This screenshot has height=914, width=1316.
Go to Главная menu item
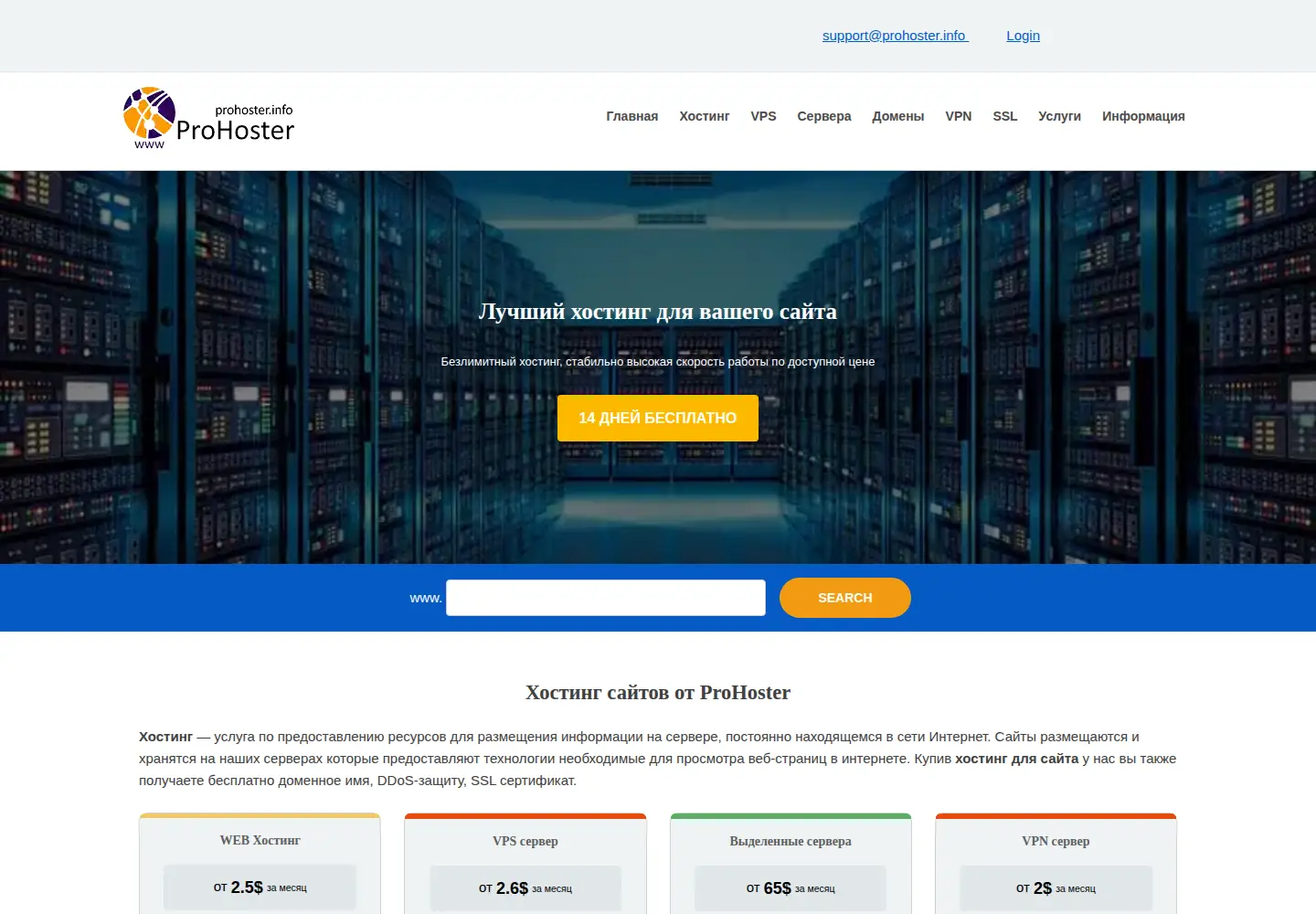[631, 116]
